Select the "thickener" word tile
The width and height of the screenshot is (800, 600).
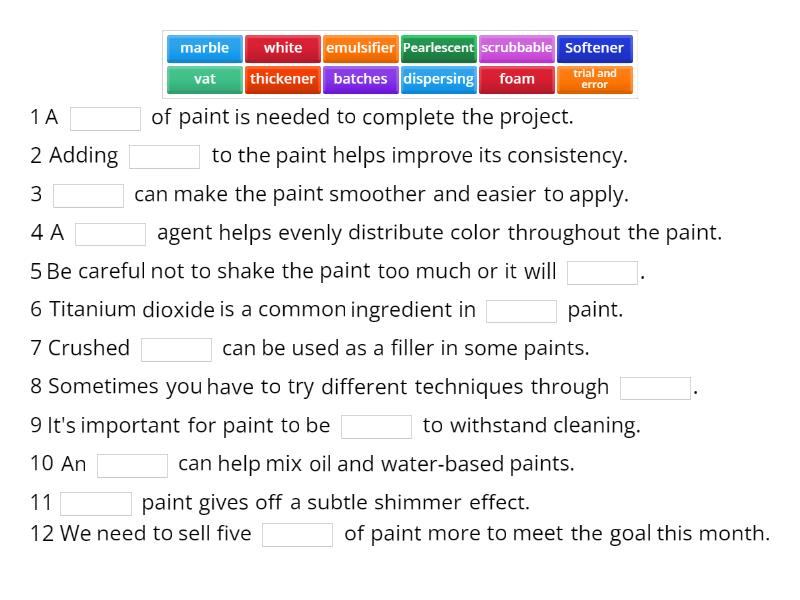point(282,78)
